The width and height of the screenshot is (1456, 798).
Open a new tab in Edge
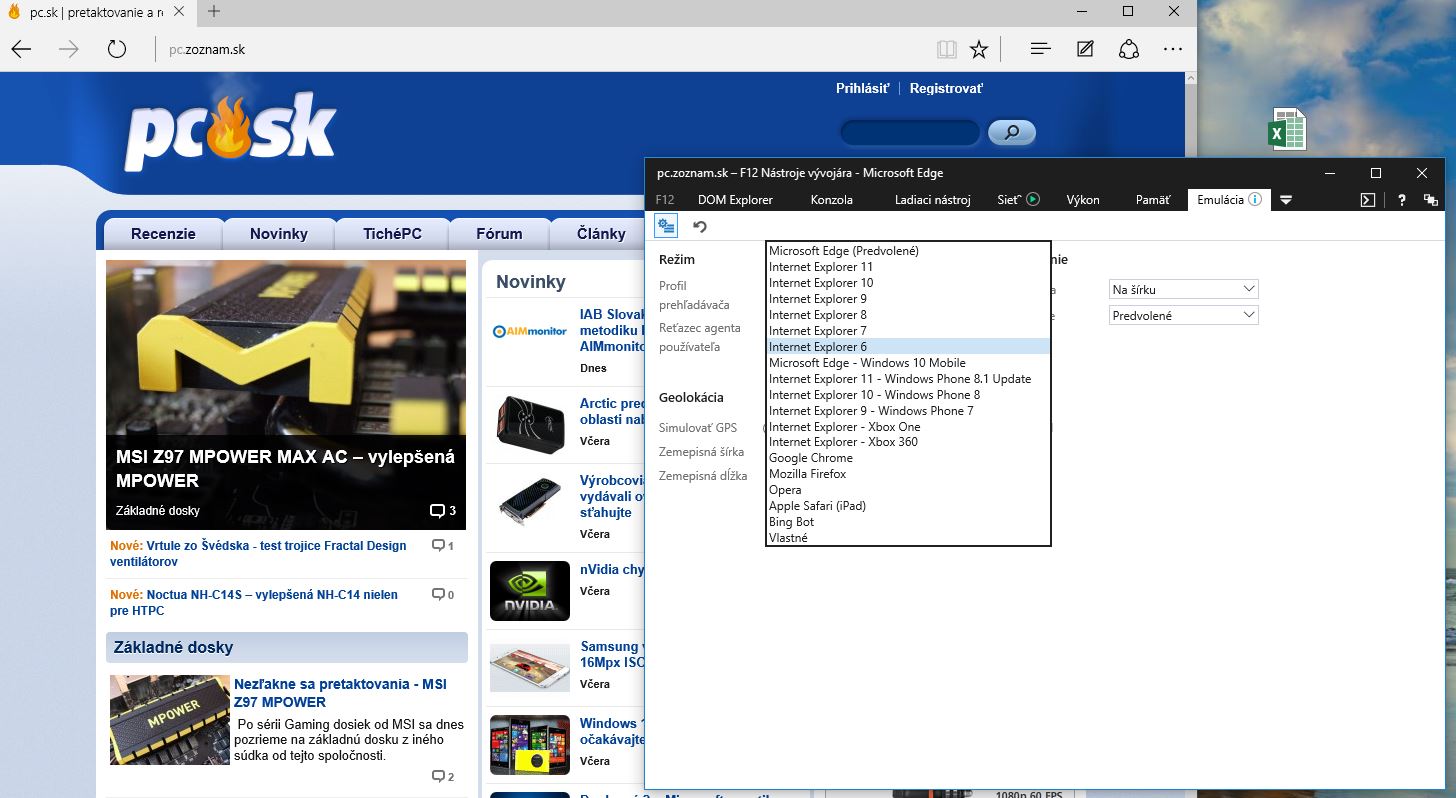[x=213, y=12]
